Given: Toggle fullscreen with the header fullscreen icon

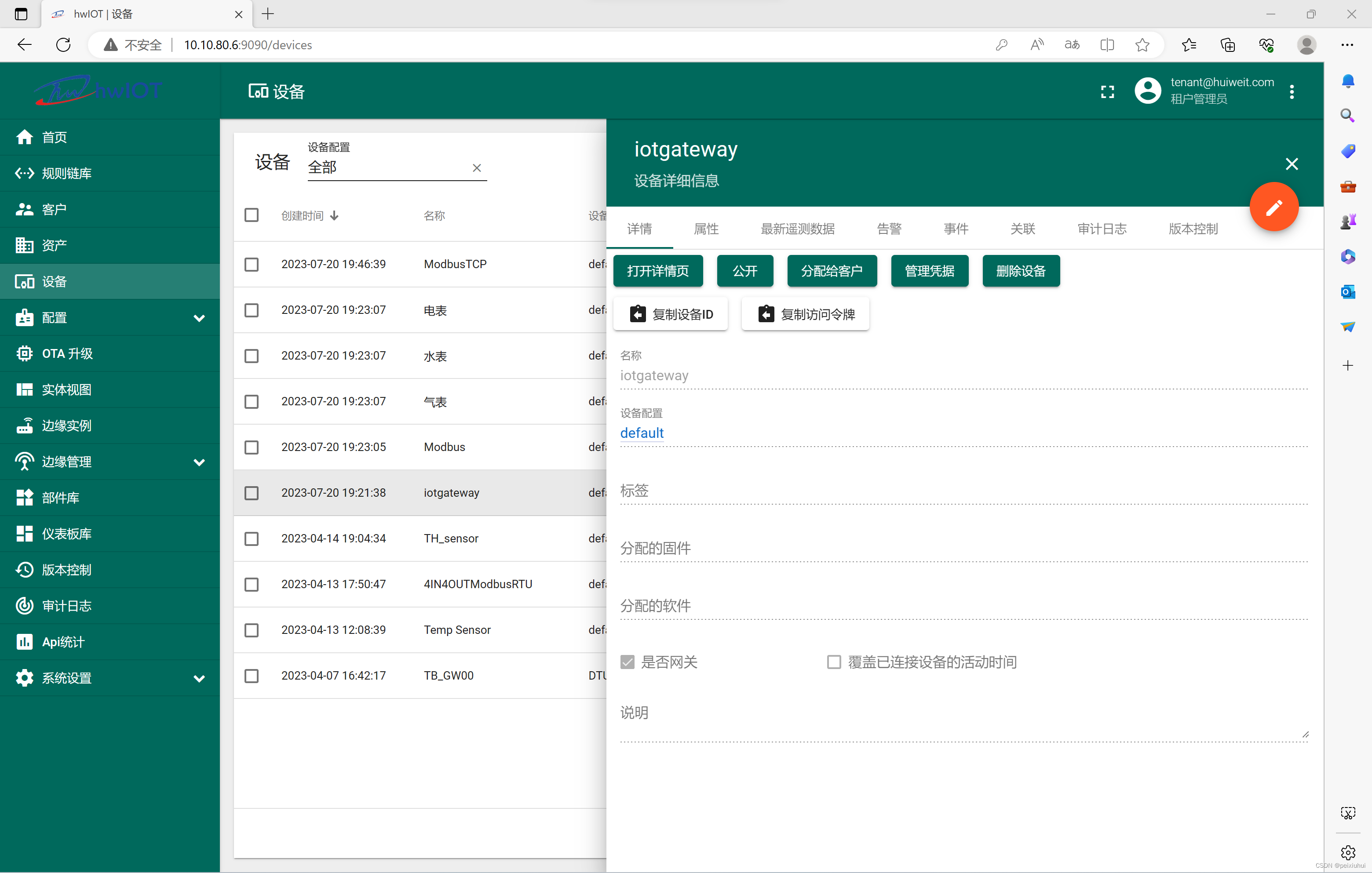Looking at the screenshot, I should 1107,91.
